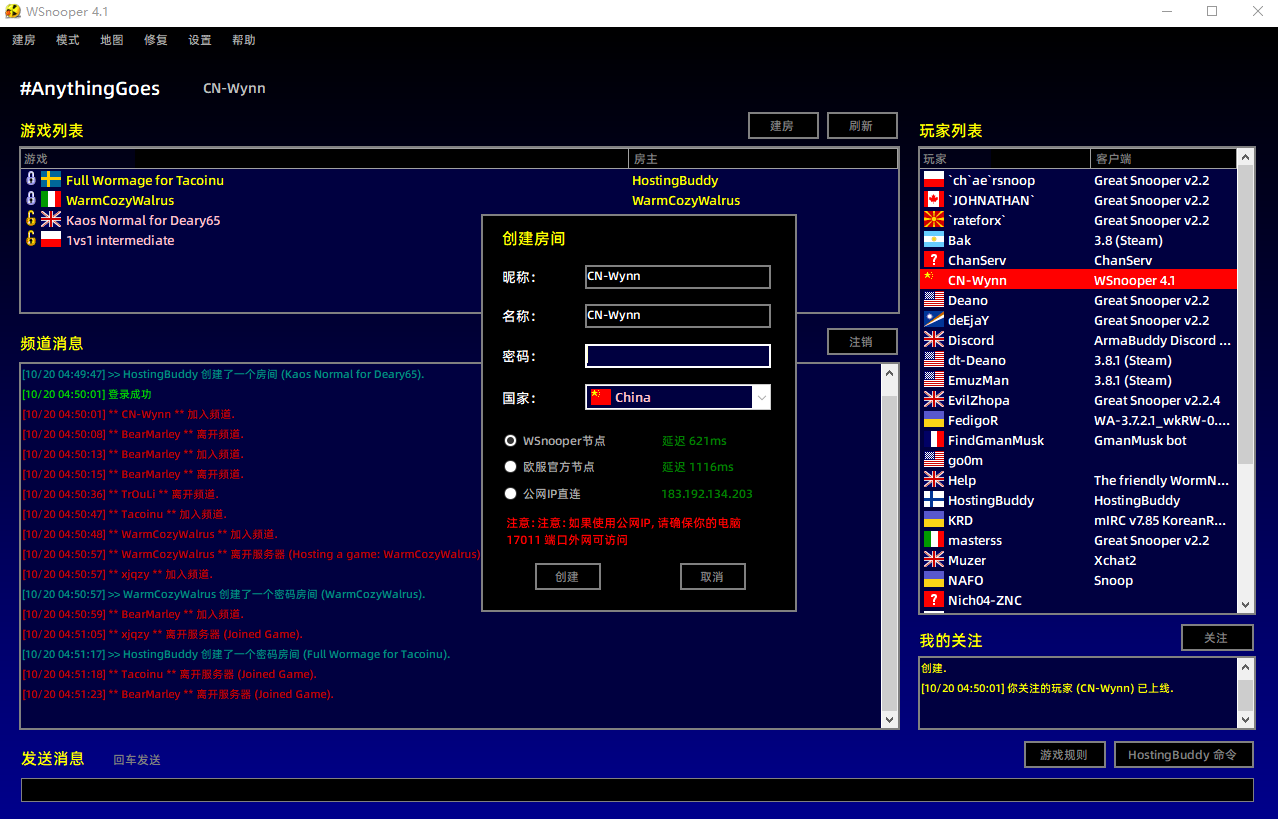
Task: Click the channel messages scrollbar up arrow
Action: tap(890, 372)
